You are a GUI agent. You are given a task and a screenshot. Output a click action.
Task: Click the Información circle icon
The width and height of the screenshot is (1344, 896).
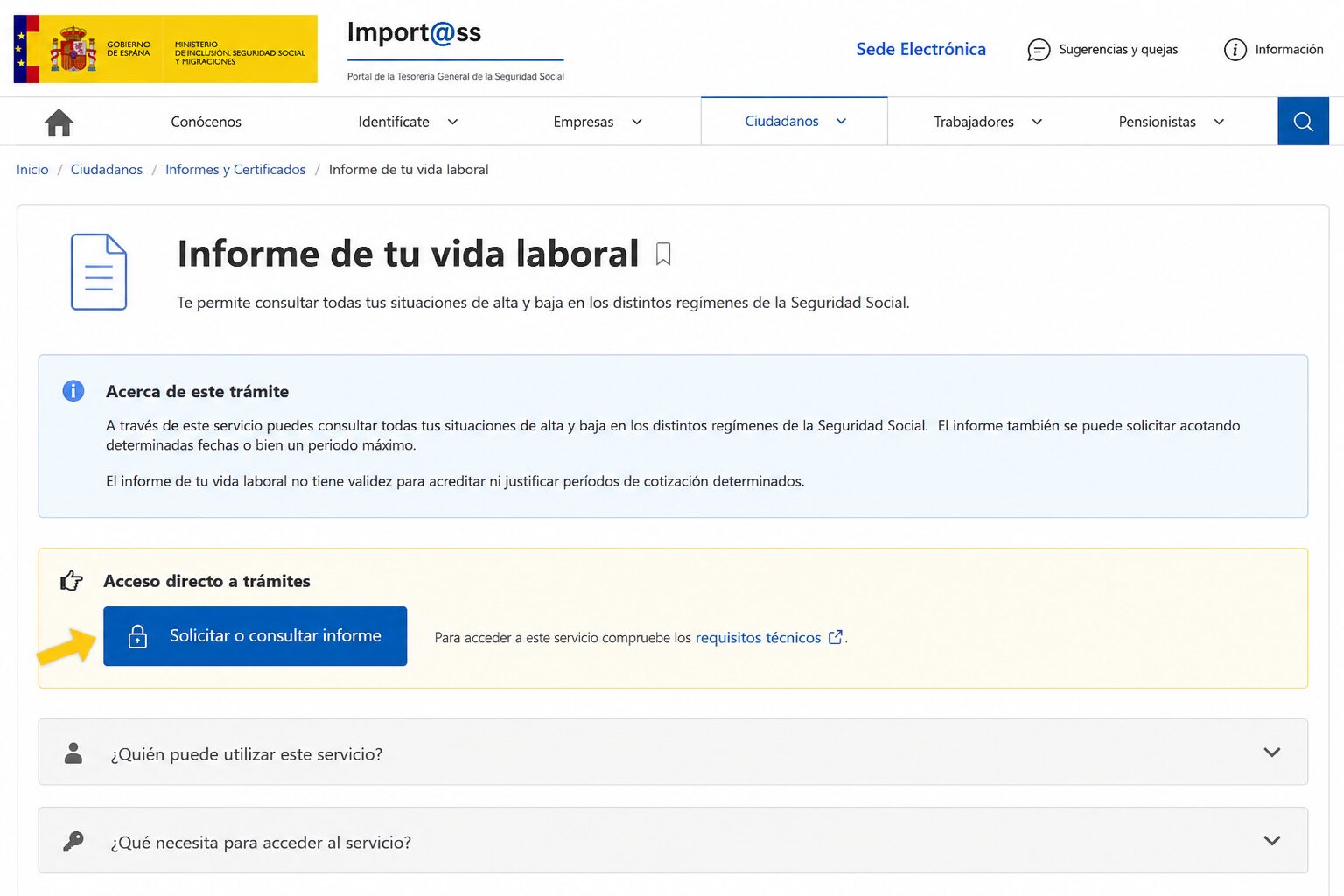(1235, 50)
